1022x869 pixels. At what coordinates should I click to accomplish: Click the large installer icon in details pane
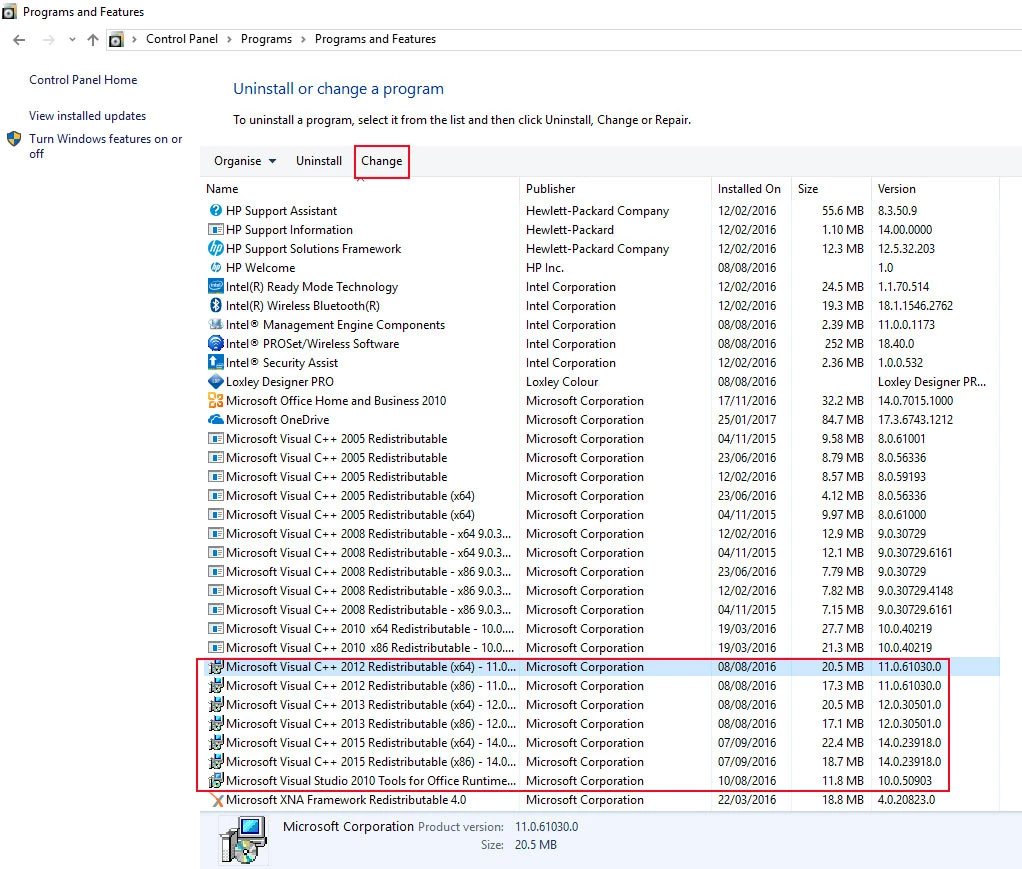242,839
